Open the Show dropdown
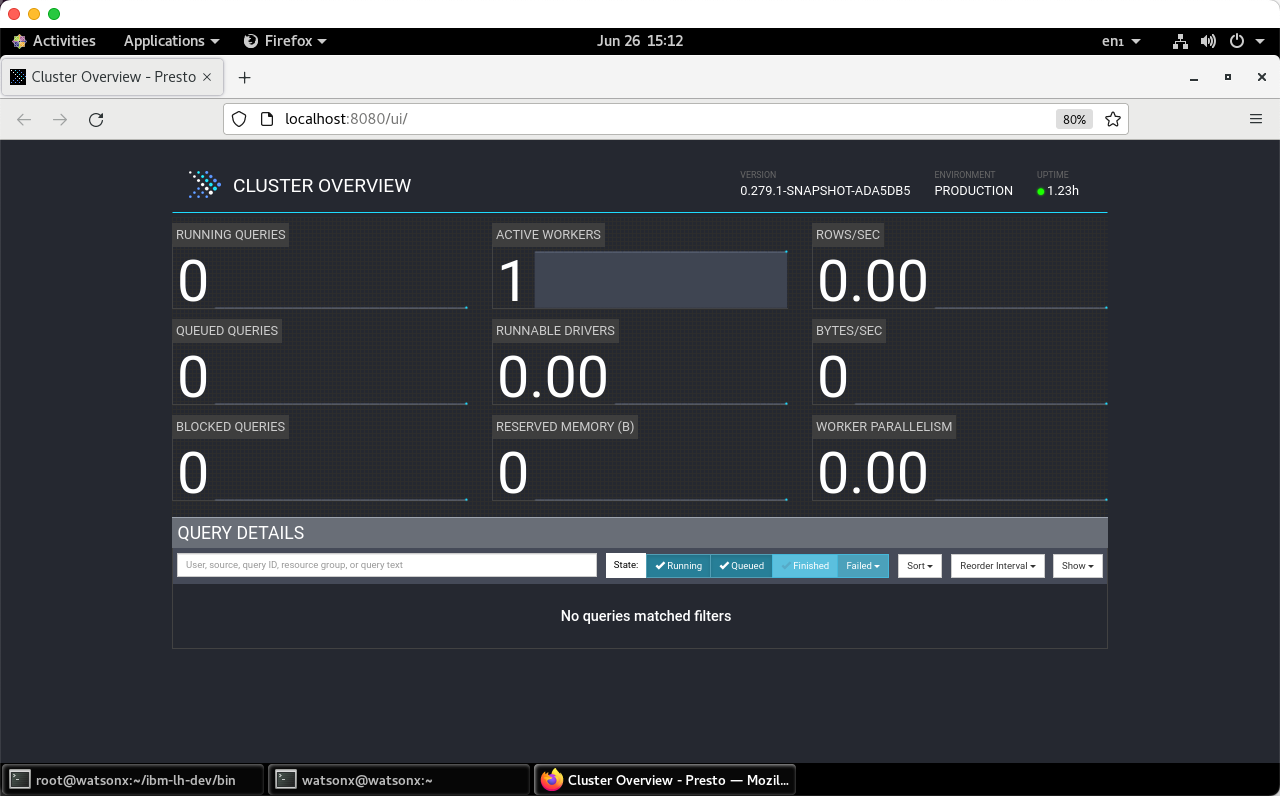1280x796 pixels. pos(1077,566)
